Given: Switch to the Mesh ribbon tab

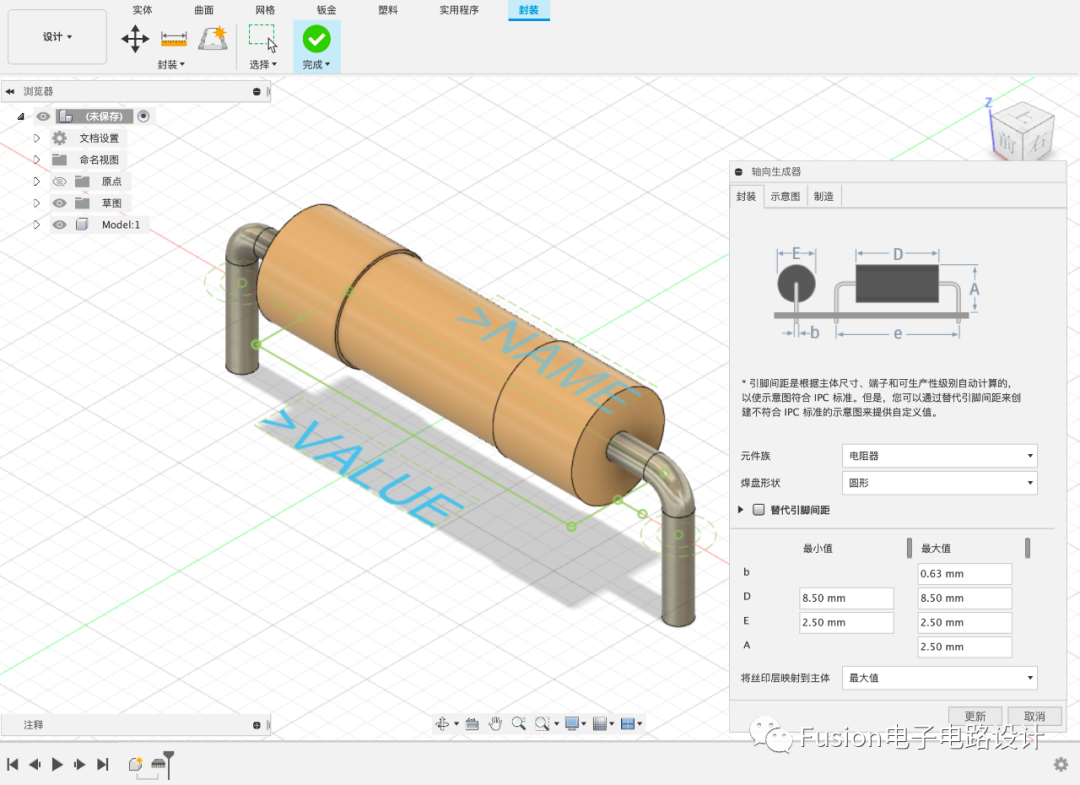Looking at the screenshot, I should (265, 10).
